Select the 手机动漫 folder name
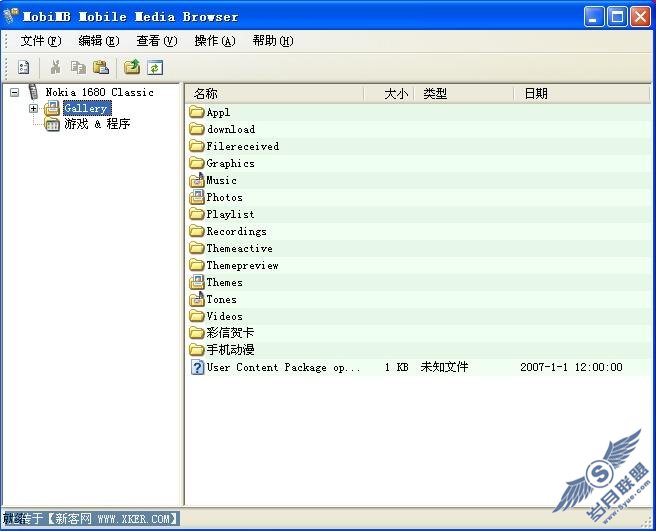The height and width of the screenshot is (531, 656). pos(230,350)
